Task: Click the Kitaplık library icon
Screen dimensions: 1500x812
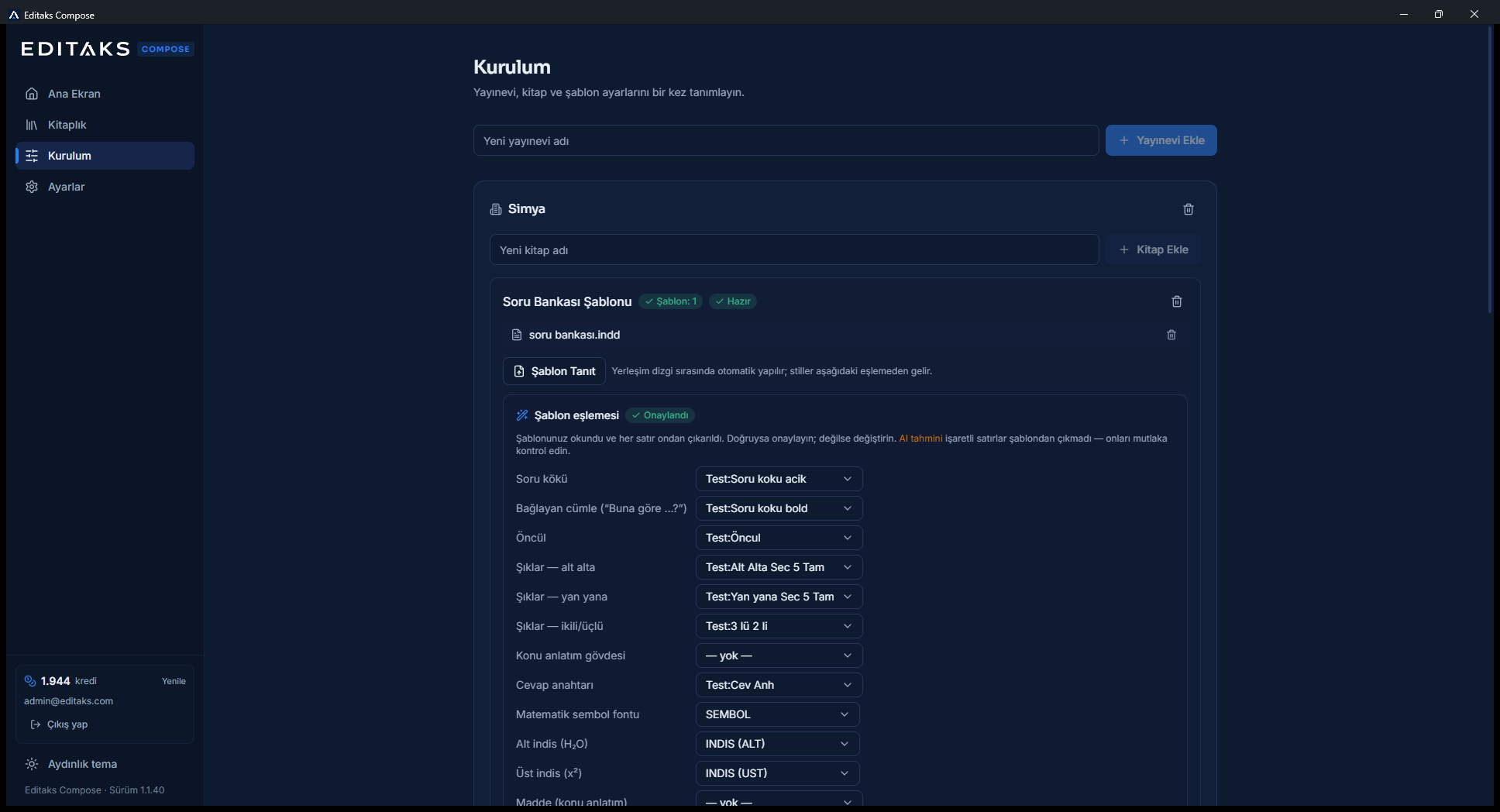Action: click(32, 125)
